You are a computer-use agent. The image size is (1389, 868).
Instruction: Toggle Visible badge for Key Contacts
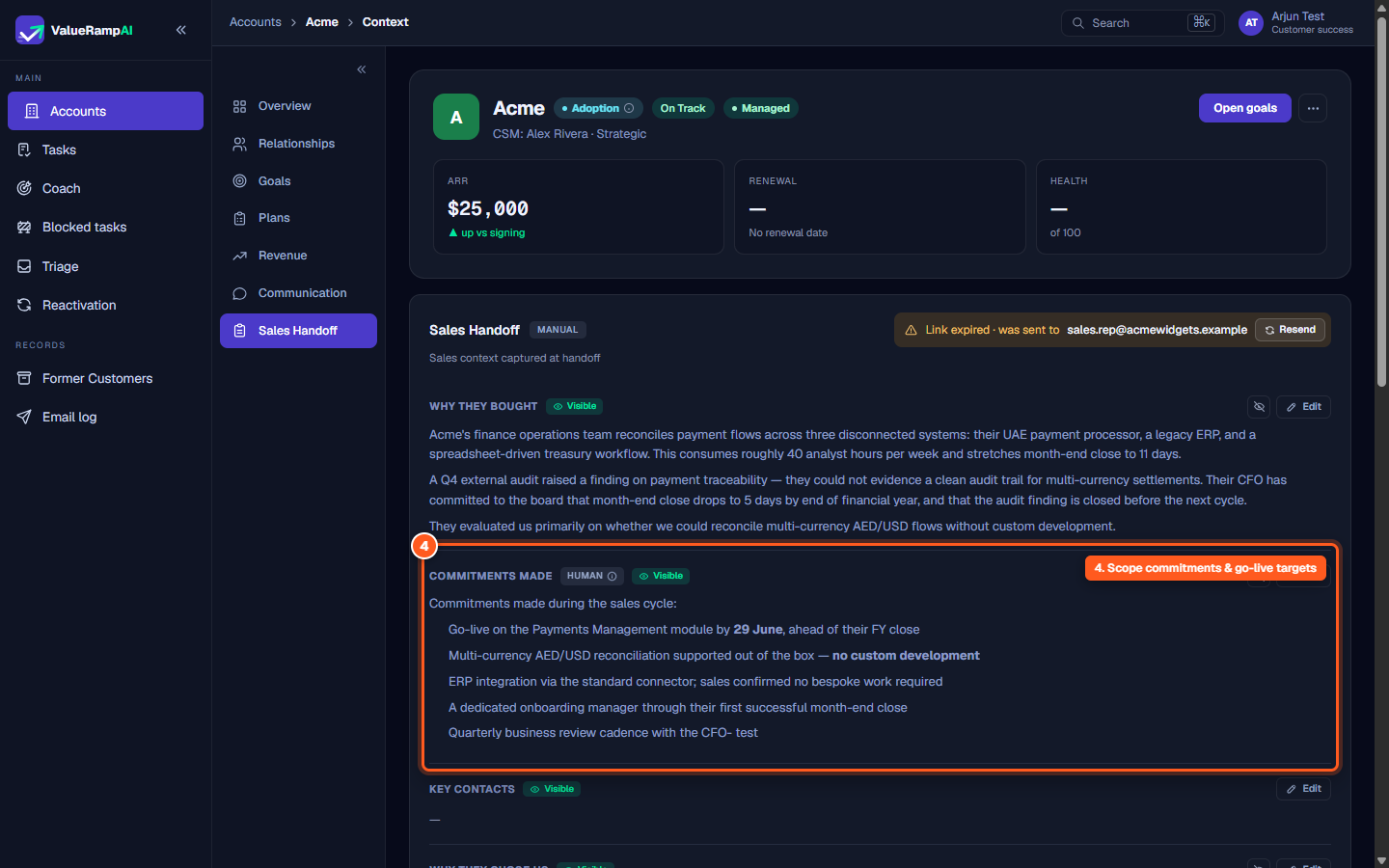[552, 789]
